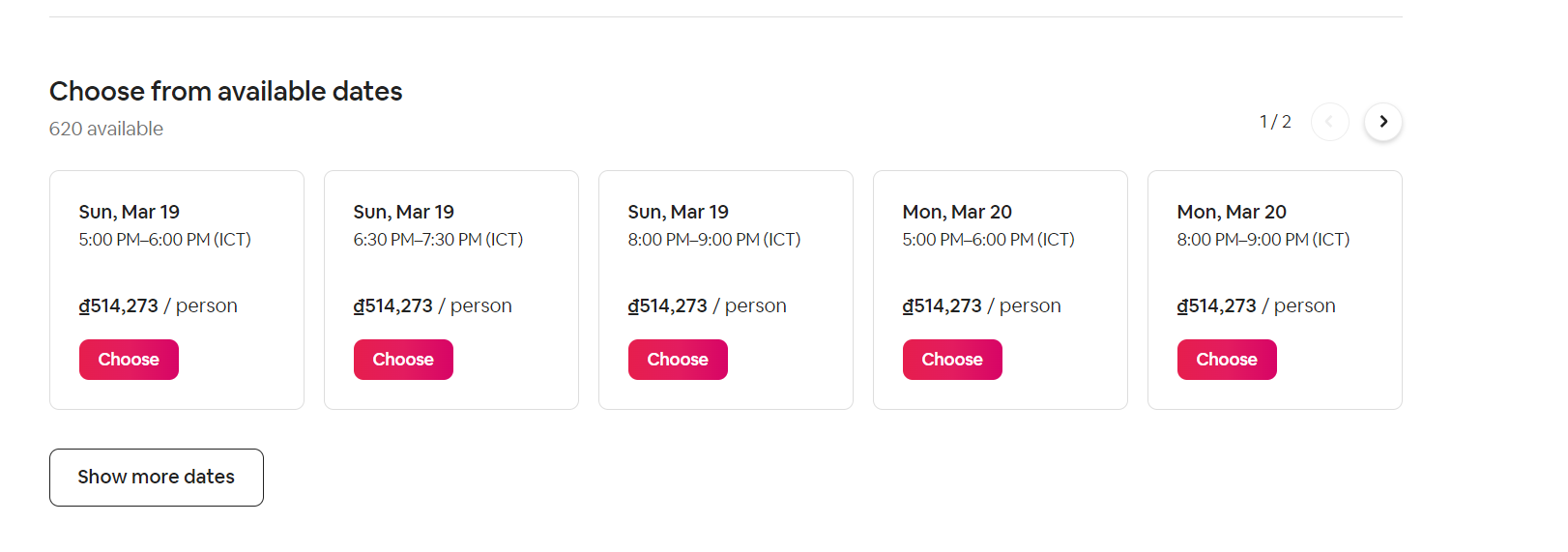Viewport: 1568px width, 552px height.
Task: Choose the Sun, Mar 19 6:30 PM slot
Action: [x=403, y=360]
